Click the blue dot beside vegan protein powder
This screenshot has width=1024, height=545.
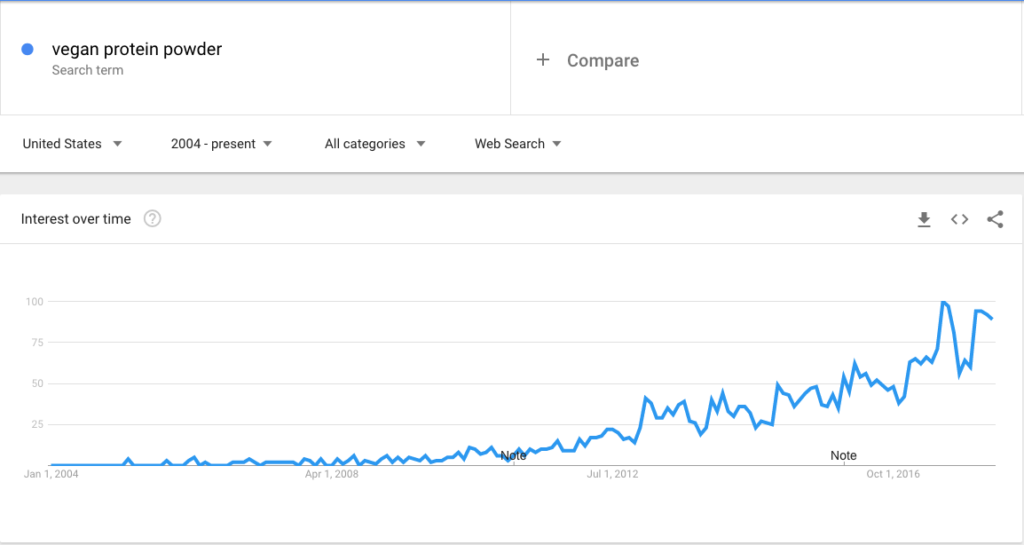(x=27, y=49)
